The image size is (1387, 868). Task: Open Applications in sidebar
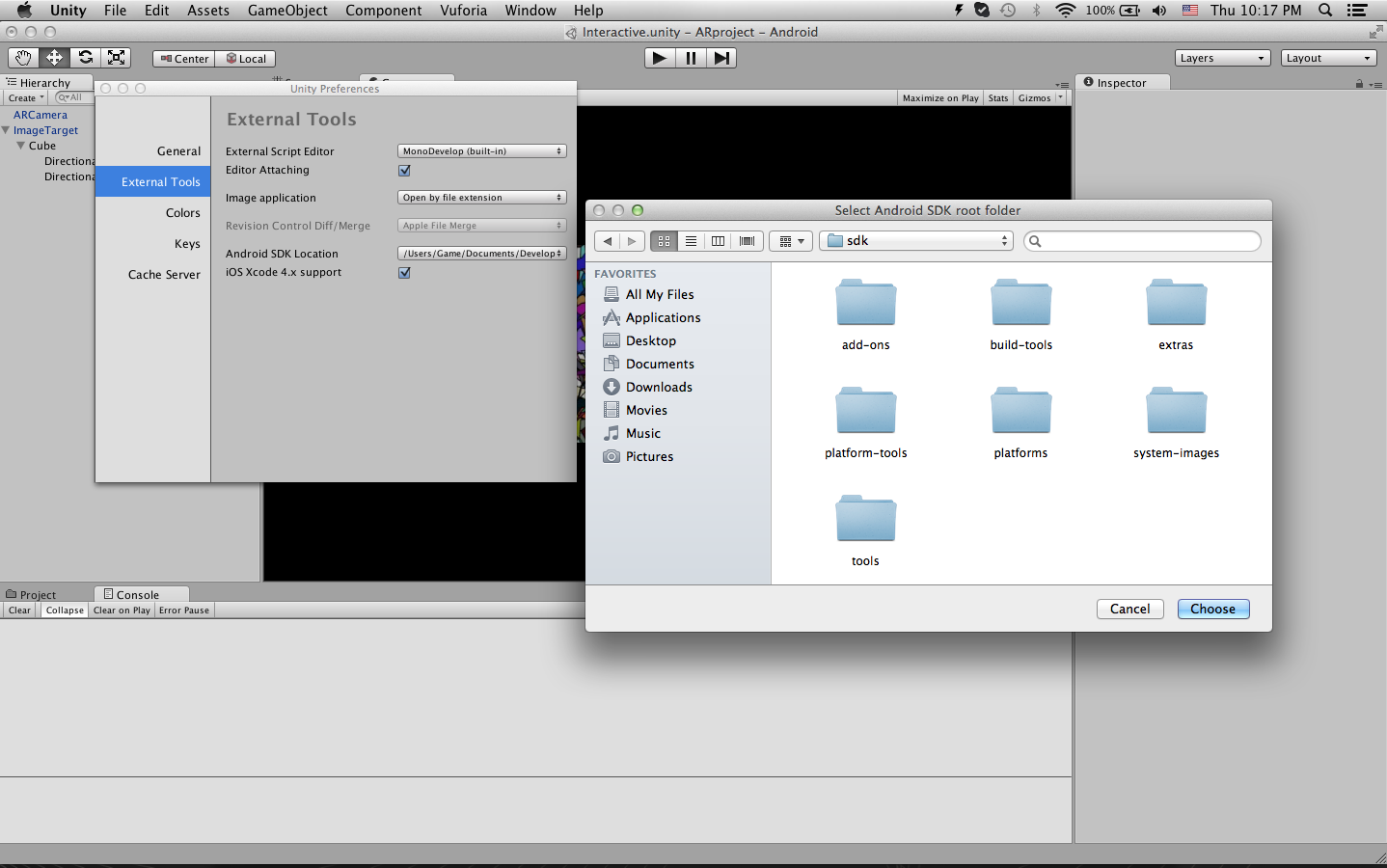(x=663, y=317)
